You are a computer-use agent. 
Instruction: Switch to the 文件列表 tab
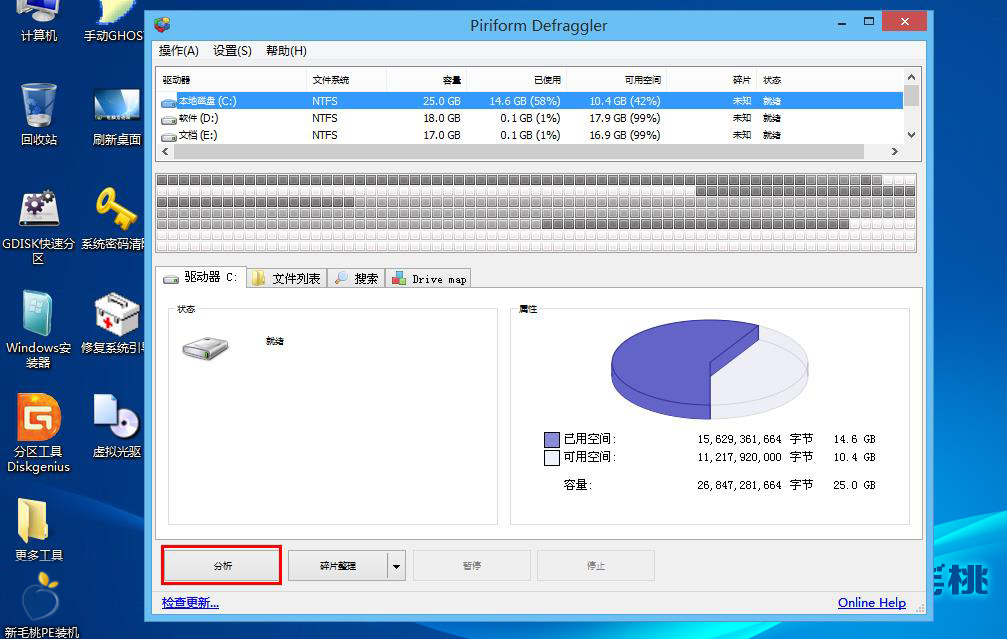click(287, 278)
